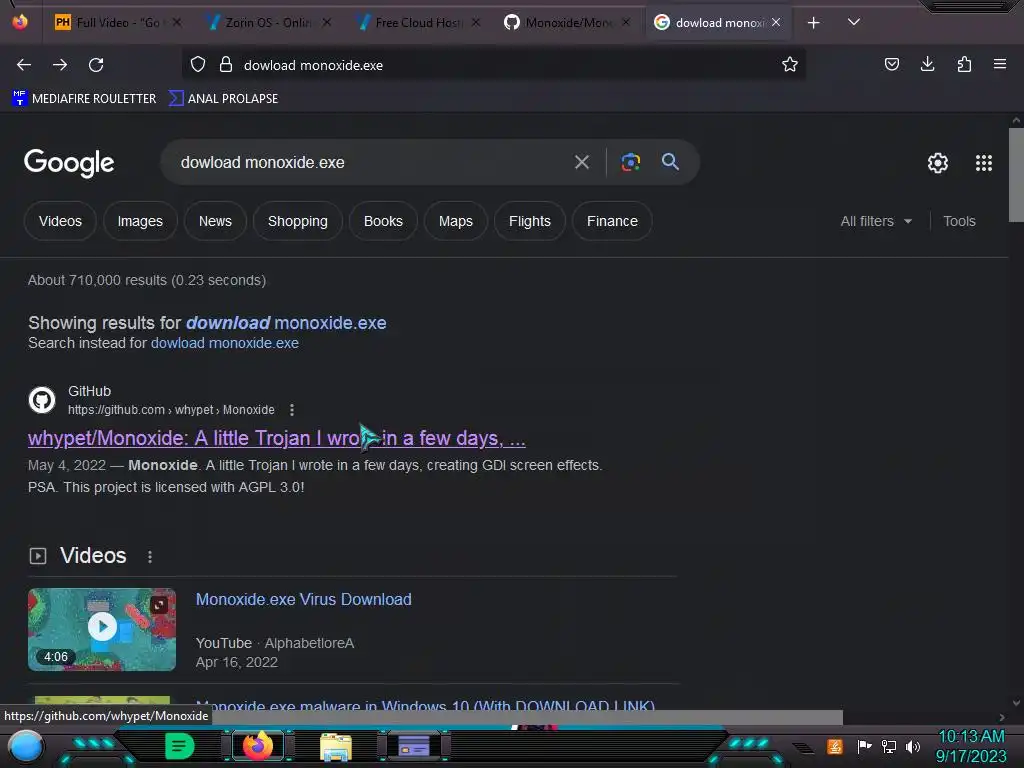Open the Action Center flag icon
1024x768 pixels.
tap(864, 746)
